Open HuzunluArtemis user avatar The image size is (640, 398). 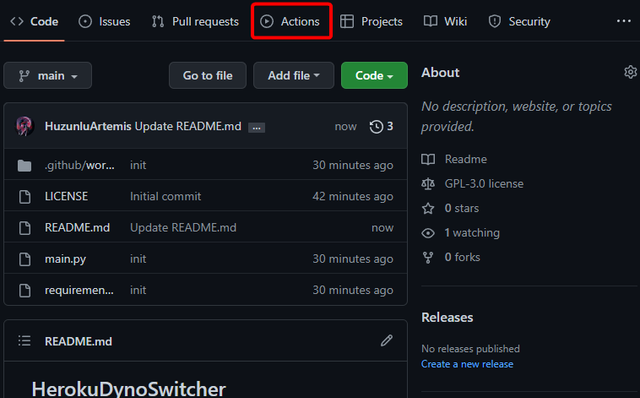click(24, 126)
